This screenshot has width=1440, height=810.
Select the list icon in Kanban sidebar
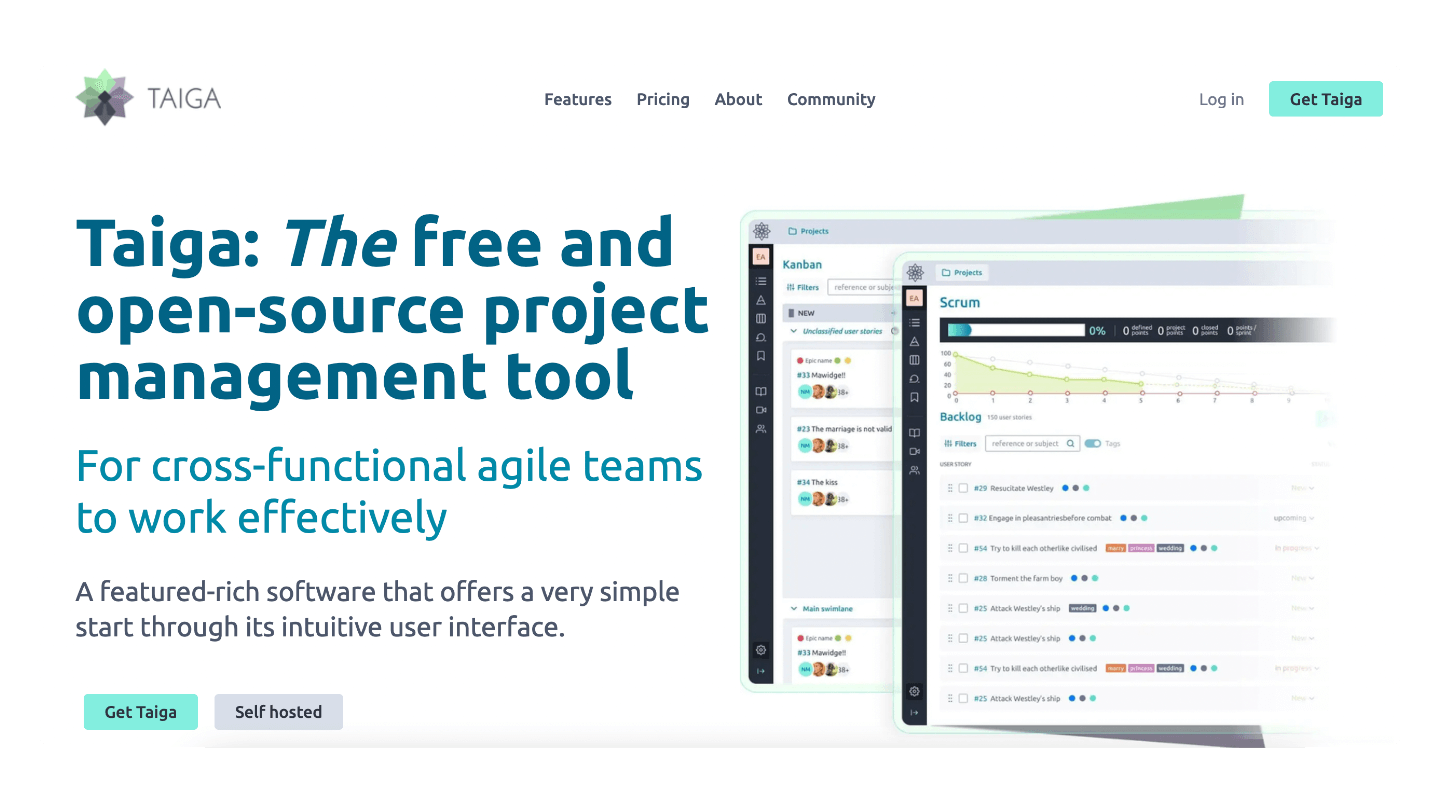tap(761, 282)
